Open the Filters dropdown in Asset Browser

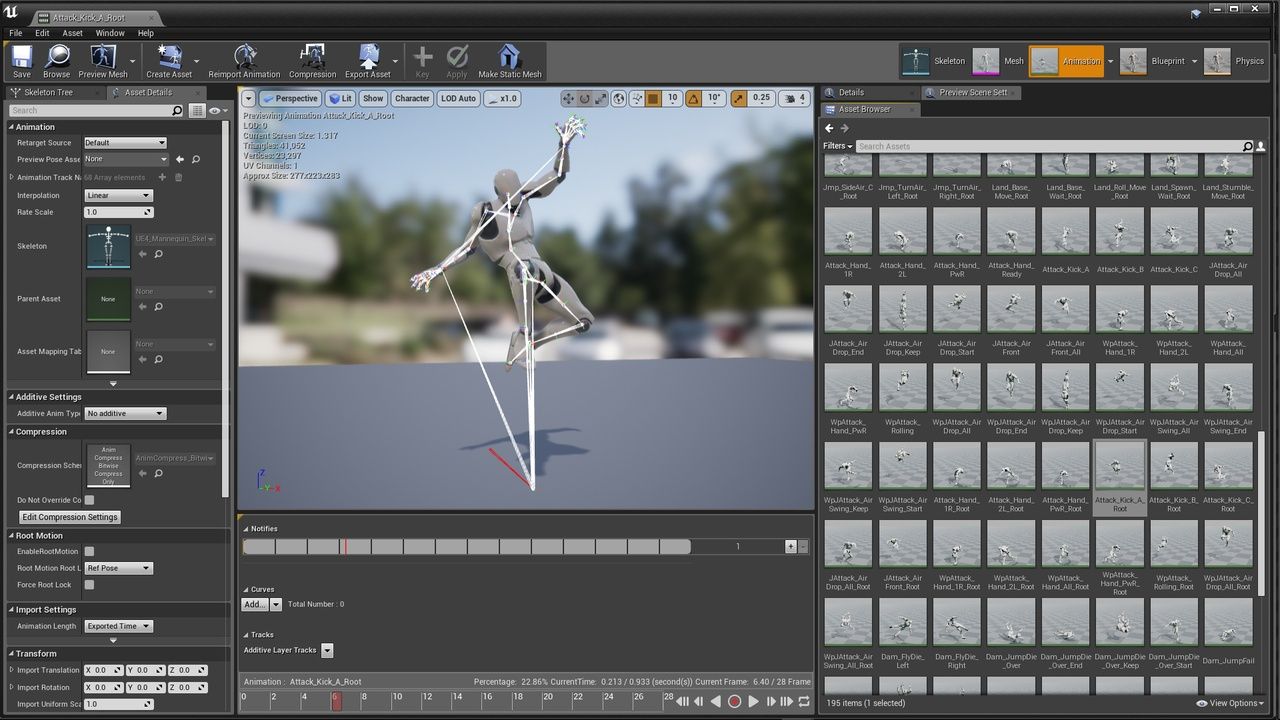pyautogui.click(x=838, y=146)
